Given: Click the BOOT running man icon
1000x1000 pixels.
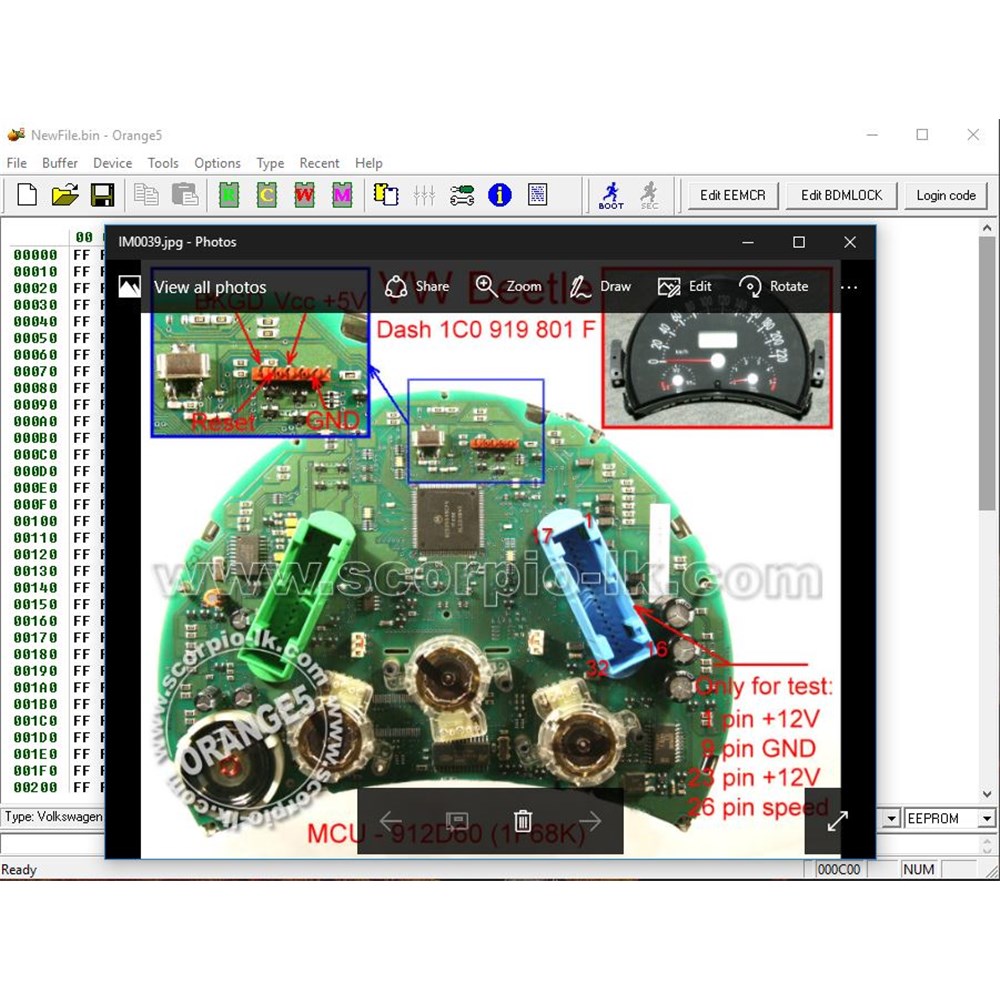Looking at the screenshot, I should tap(611, 195).
